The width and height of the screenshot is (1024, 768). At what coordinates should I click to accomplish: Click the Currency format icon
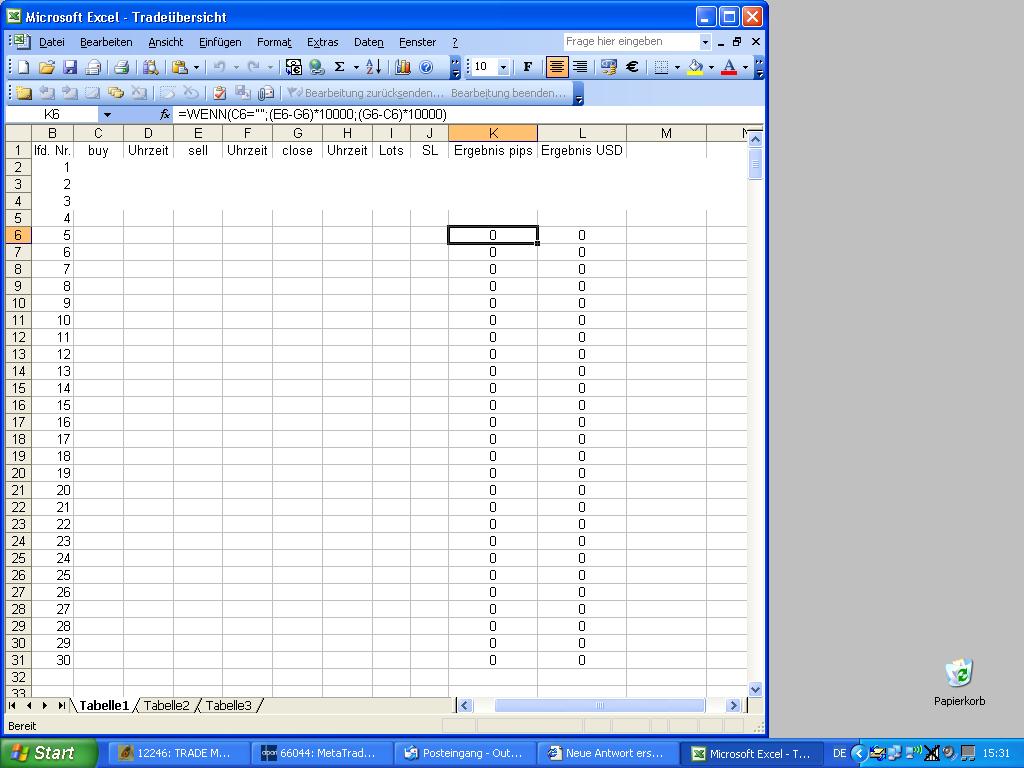click(609, 67)
